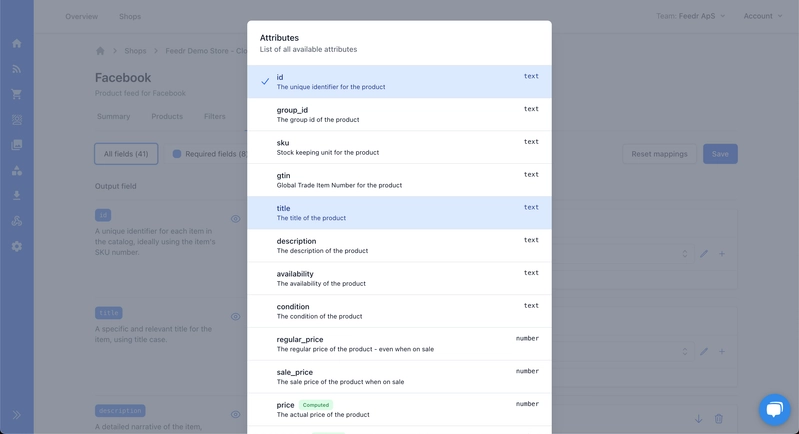Click pencil edit icon in title row
The image size is (799, 434).
tap(704, 351)
